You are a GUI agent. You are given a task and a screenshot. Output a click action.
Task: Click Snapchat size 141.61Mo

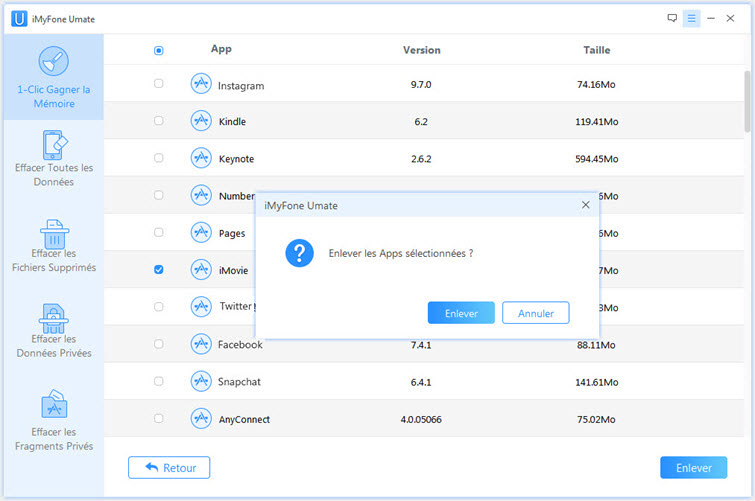click(597, 382)
